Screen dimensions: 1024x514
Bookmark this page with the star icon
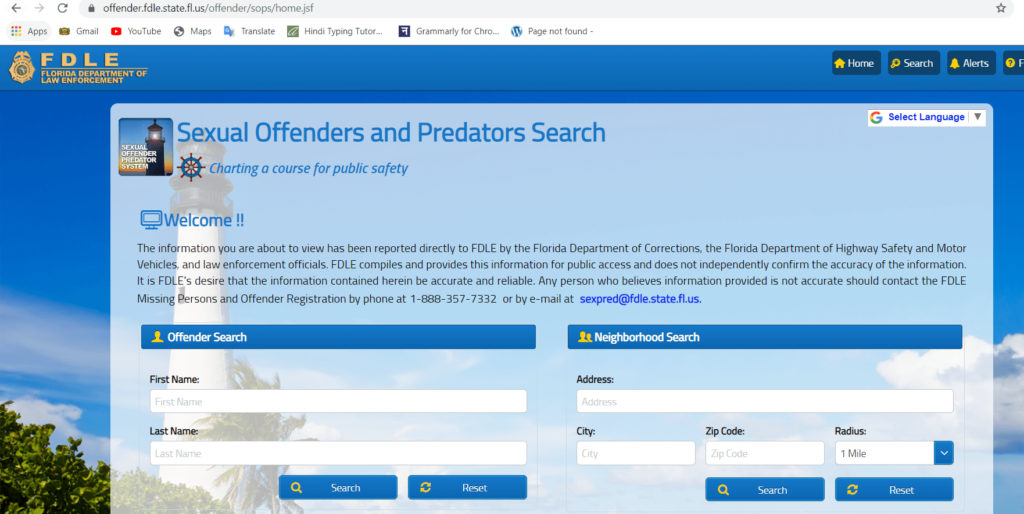[1000, 8]
